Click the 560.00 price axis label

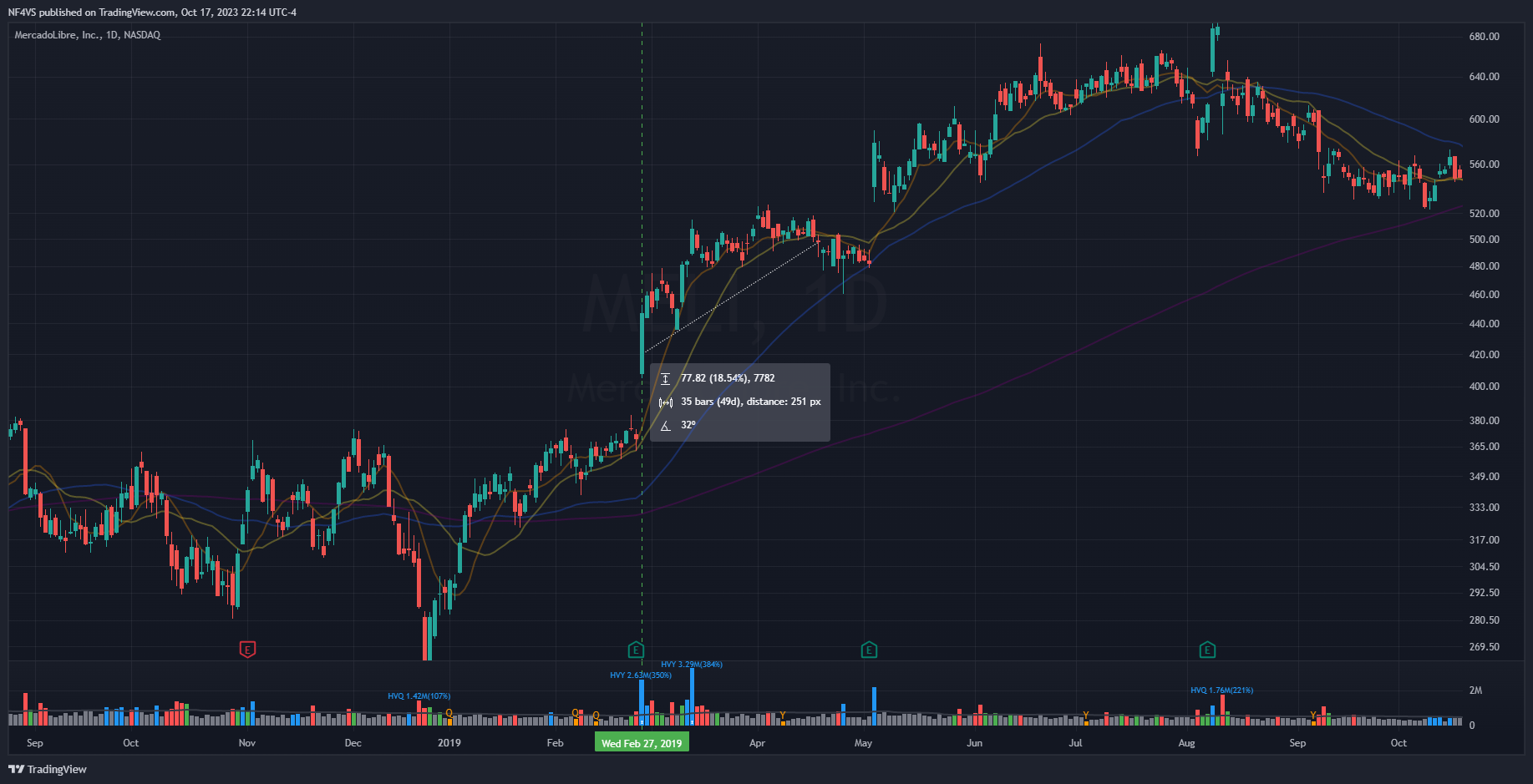[x=1484, y=164]
